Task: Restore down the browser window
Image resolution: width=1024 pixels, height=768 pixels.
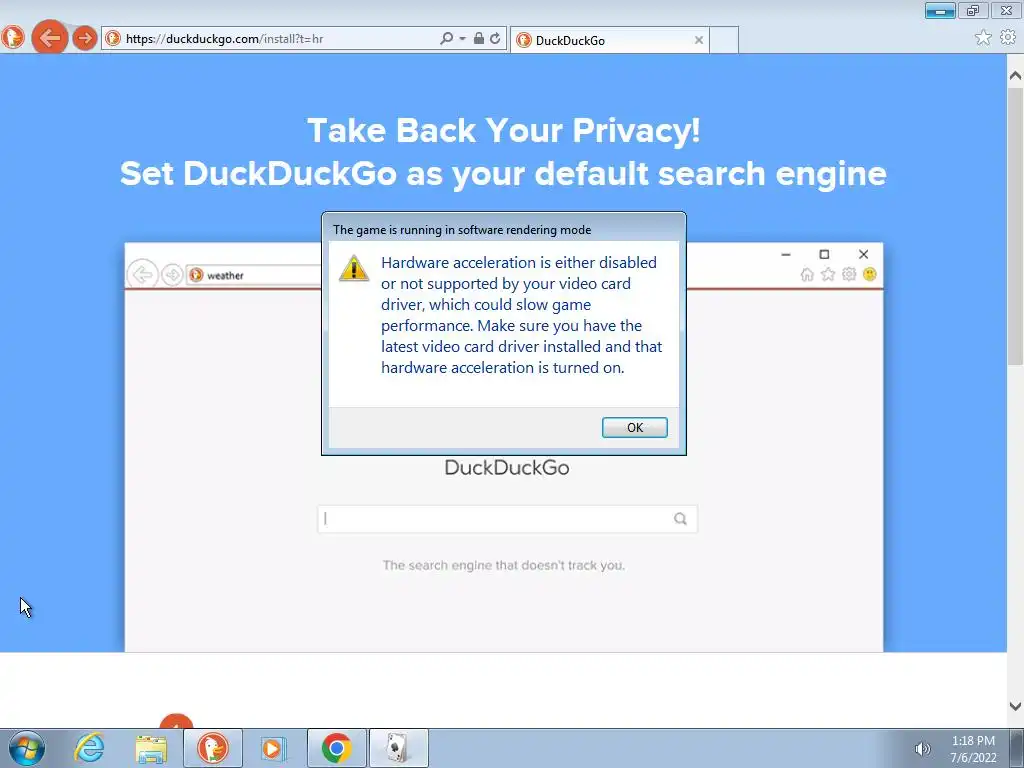Action: pyautogui.click(x=973, y=10)
